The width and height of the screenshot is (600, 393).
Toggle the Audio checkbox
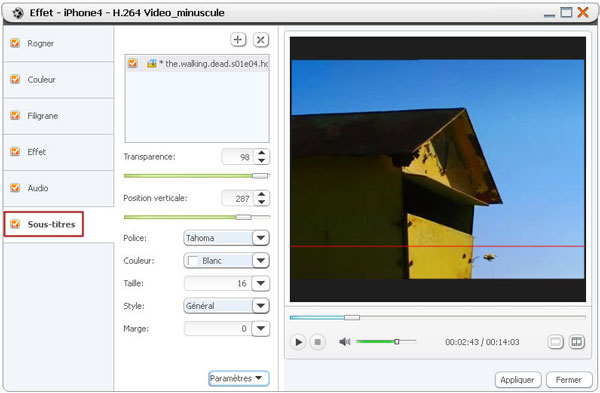pos(15,188)
